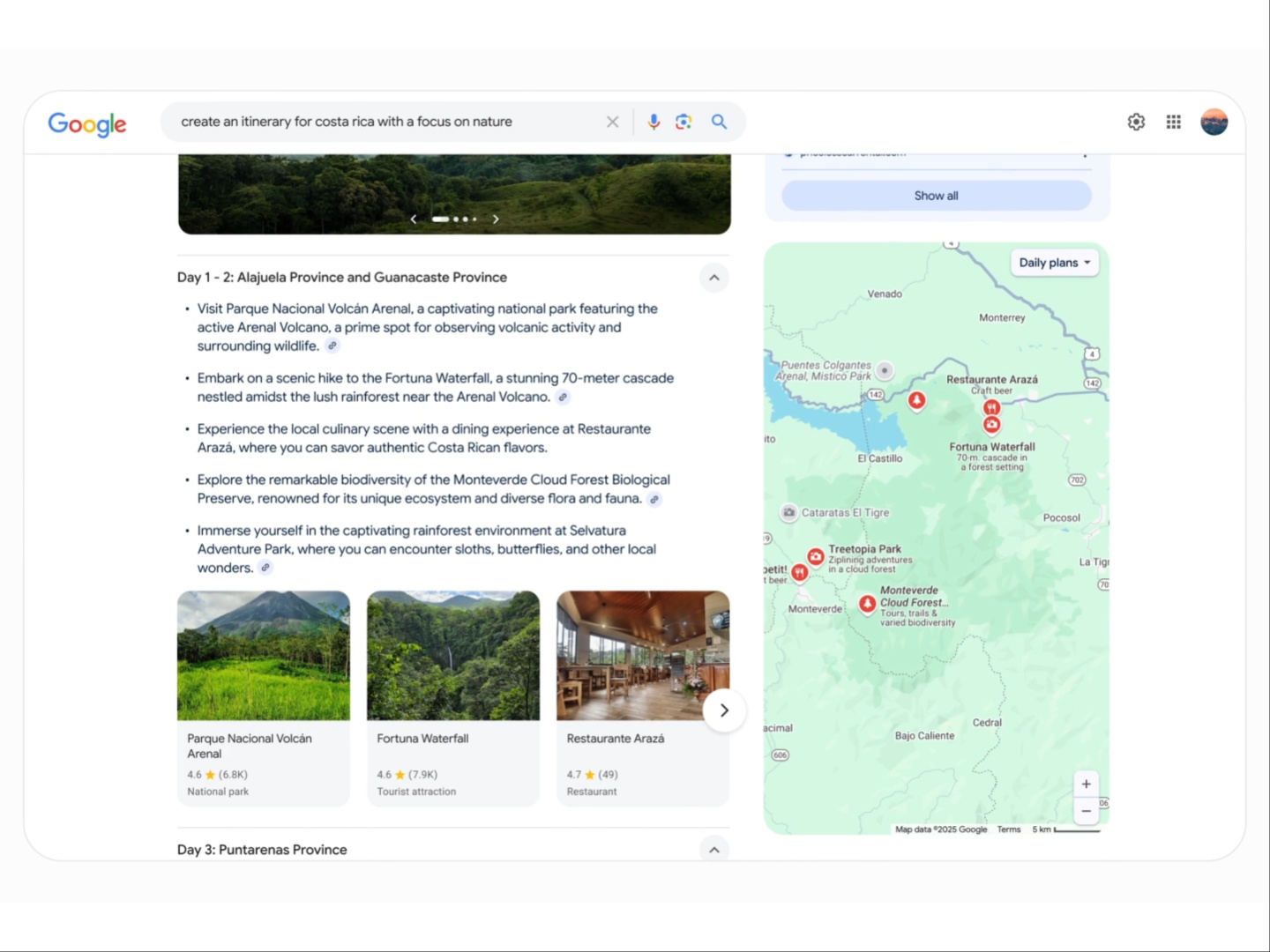
Task: Open the Parque Nacional Volcán Arenal photo
Action: [x=264, y=656]
